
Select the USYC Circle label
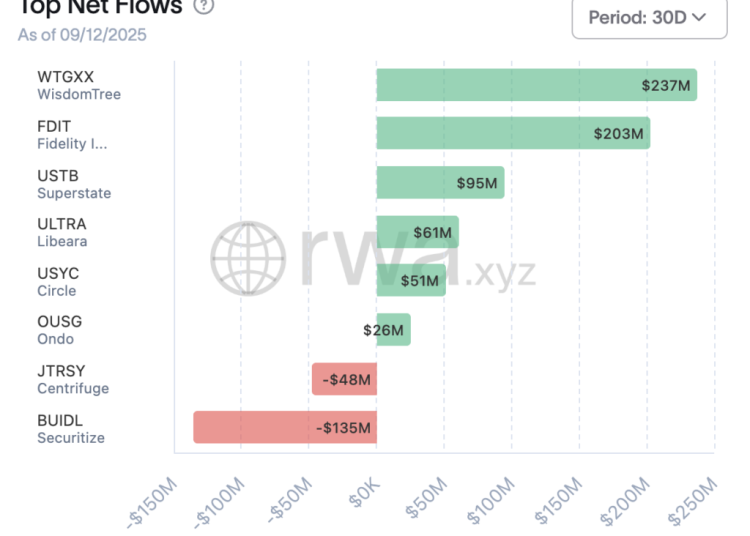58,281
